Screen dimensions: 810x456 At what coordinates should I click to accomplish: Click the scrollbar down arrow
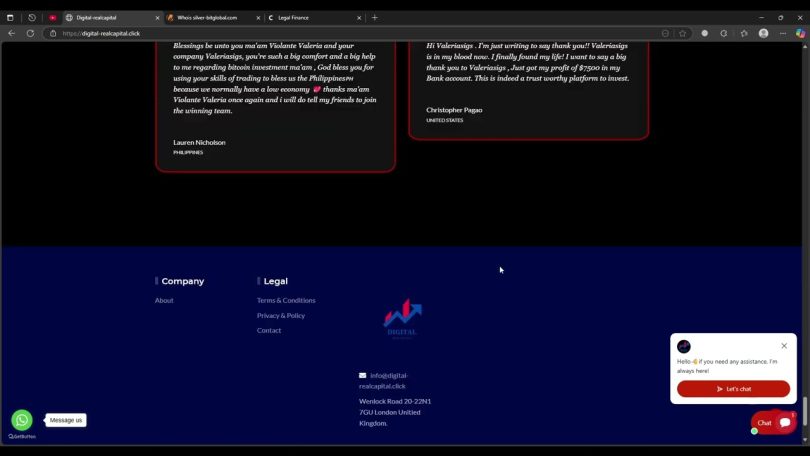[805, 440]
